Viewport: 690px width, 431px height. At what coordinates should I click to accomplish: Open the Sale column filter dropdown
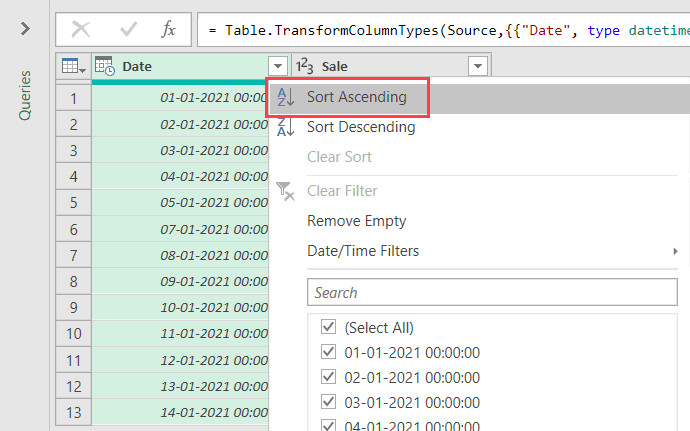tap(478, 66)
